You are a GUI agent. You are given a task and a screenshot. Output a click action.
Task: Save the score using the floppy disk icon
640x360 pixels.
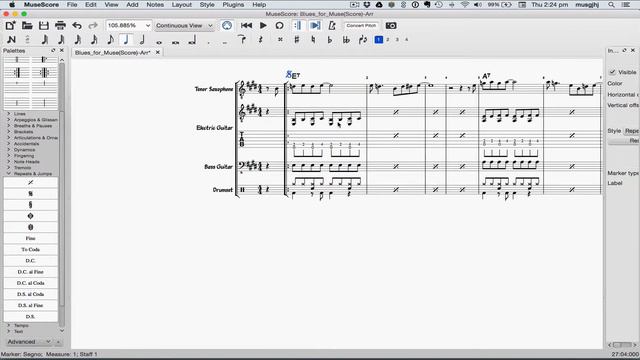44,25
